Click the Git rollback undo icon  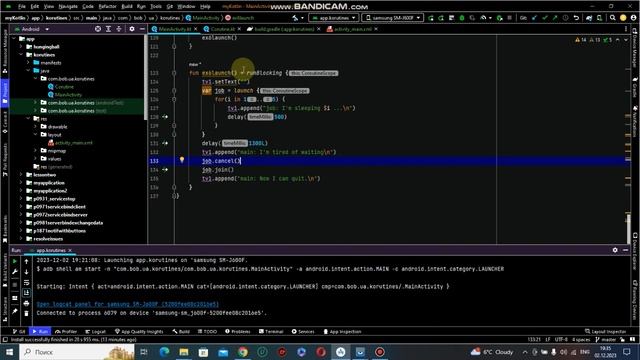click(576, 18)
